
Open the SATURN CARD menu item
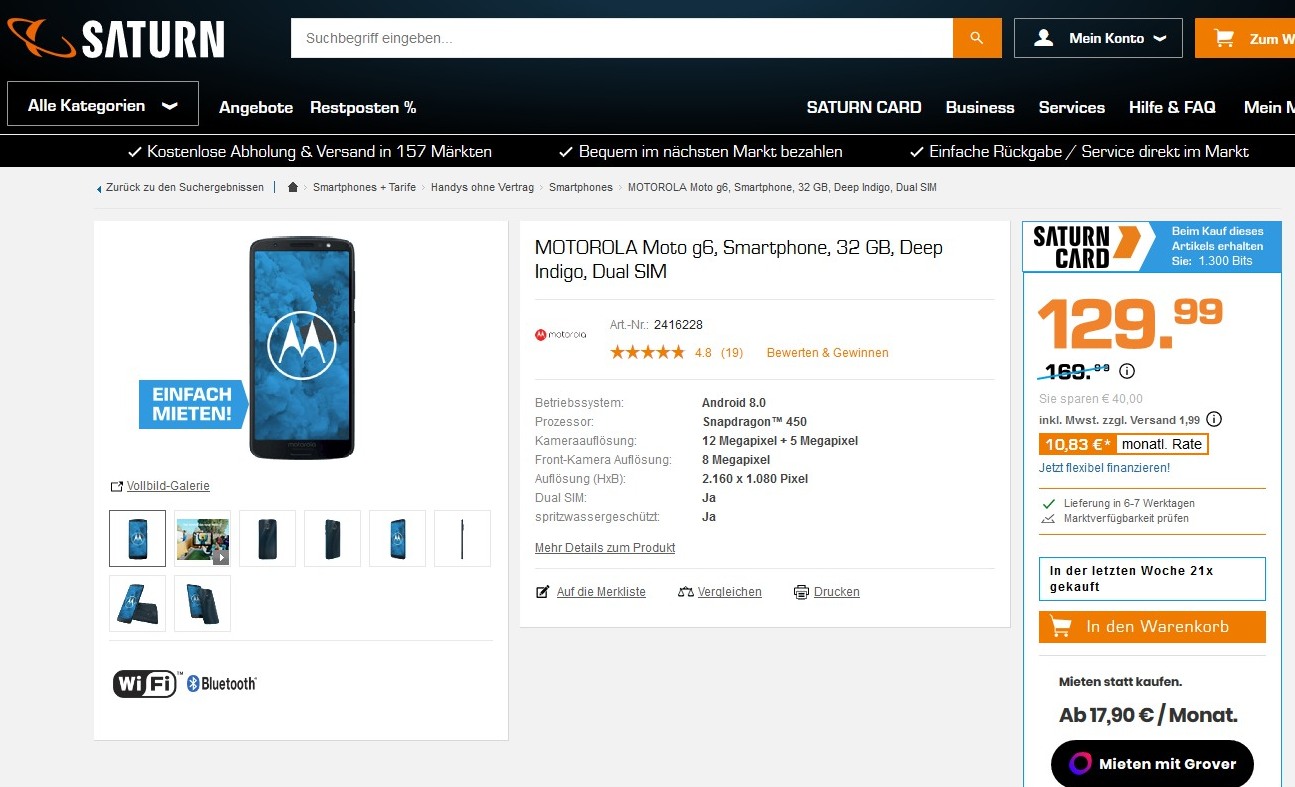point(864,107)
